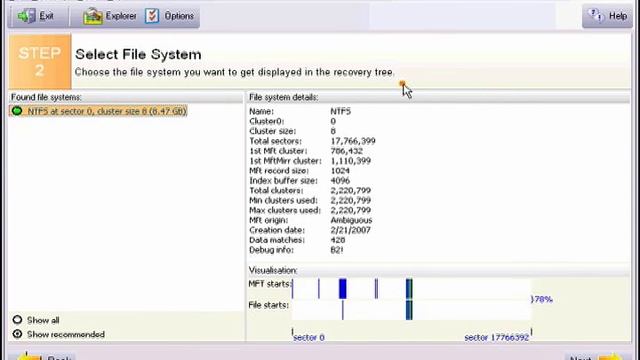Click the Explorer folder icon

[x=93, y=16]
